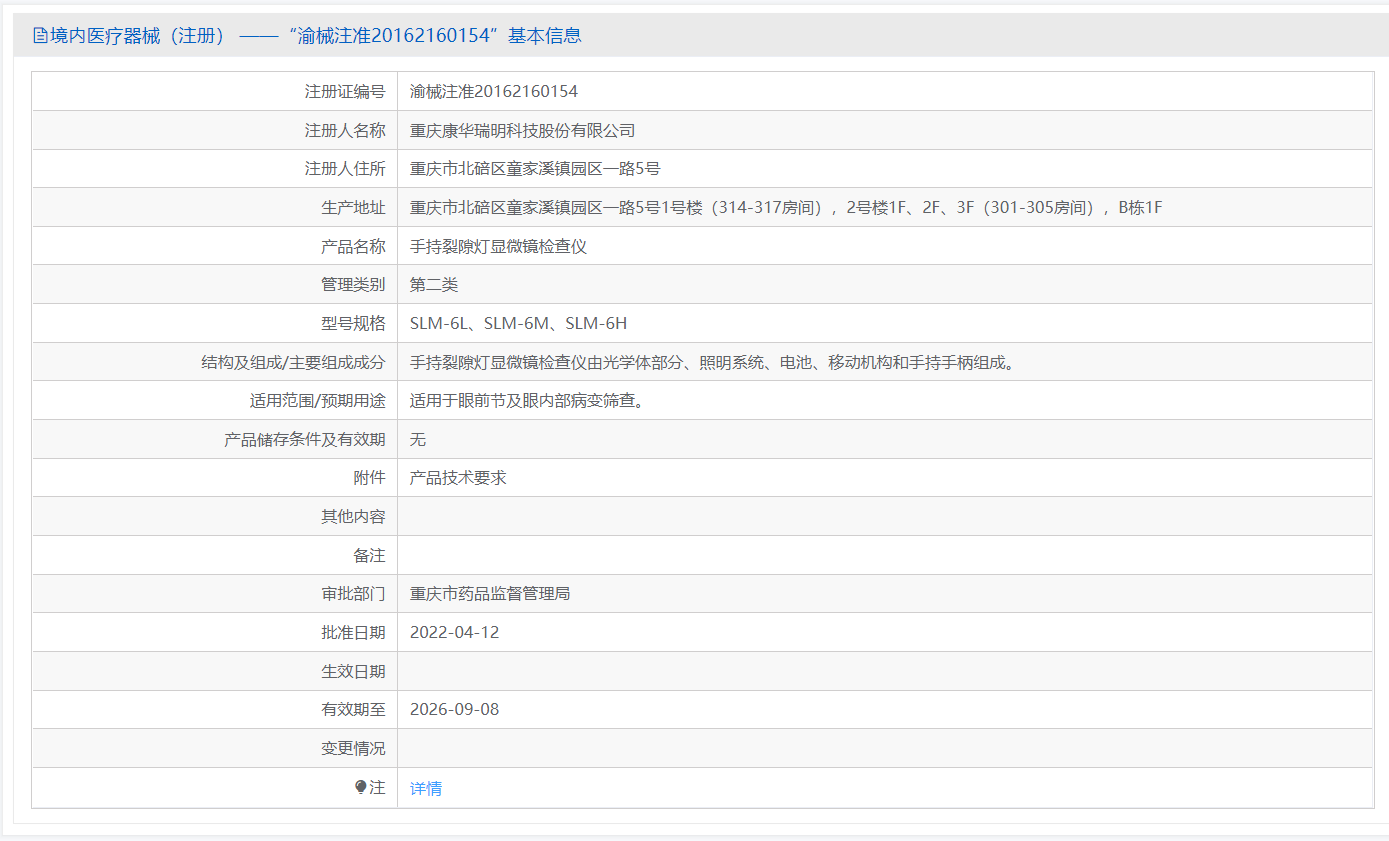Click the 注册人住所 address value
The height and width of the screenshot is (841, 1389).
pyautogui.click(x=535, y=169)
